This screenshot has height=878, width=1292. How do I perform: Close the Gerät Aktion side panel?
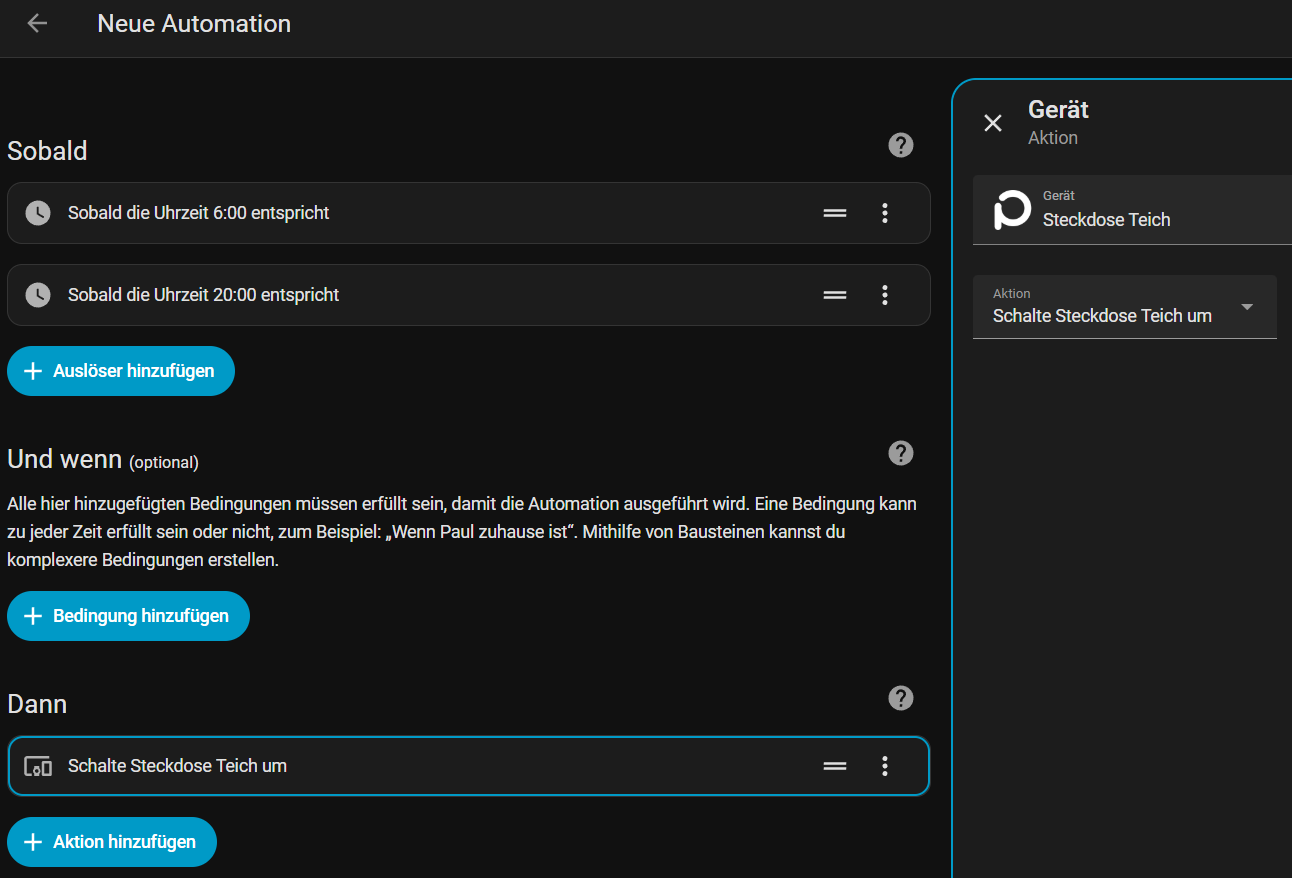(x=993, y=123)
